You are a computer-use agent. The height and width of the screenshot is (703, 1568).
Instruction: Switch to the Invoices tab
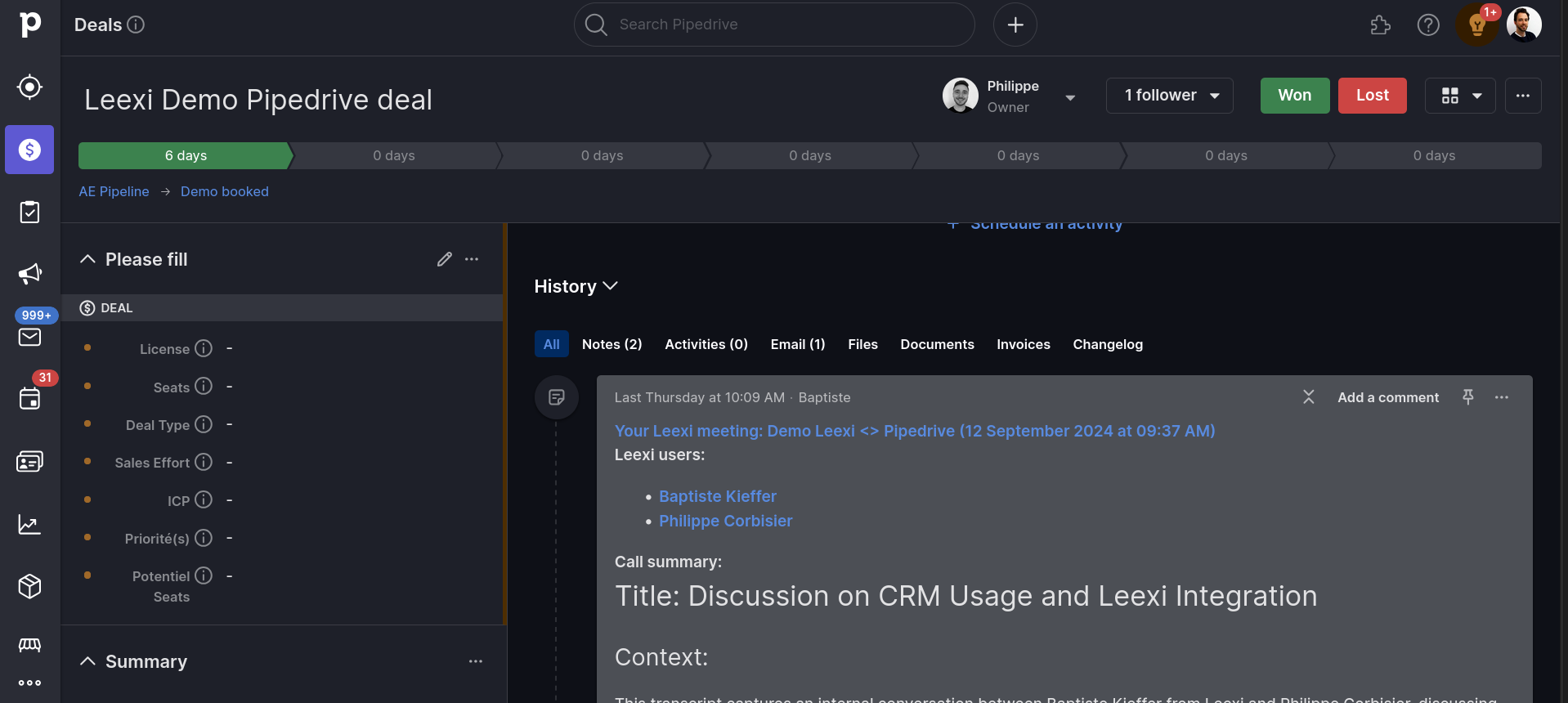pos(1024,344)
